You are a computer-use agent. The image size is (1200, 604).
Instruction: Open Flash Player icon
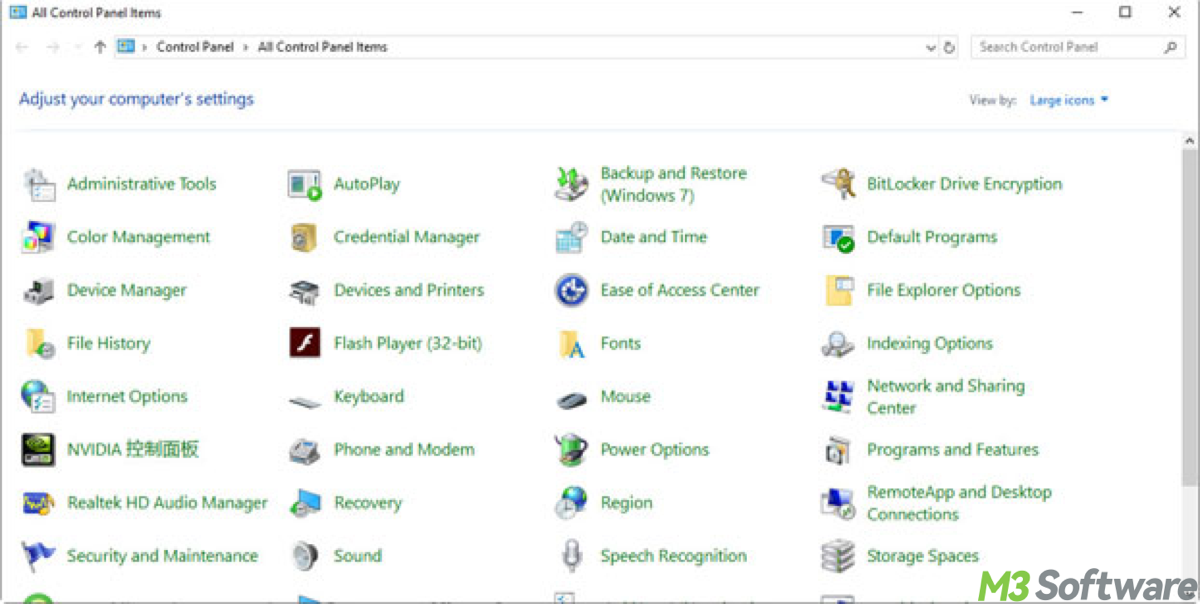pos(305,343)
